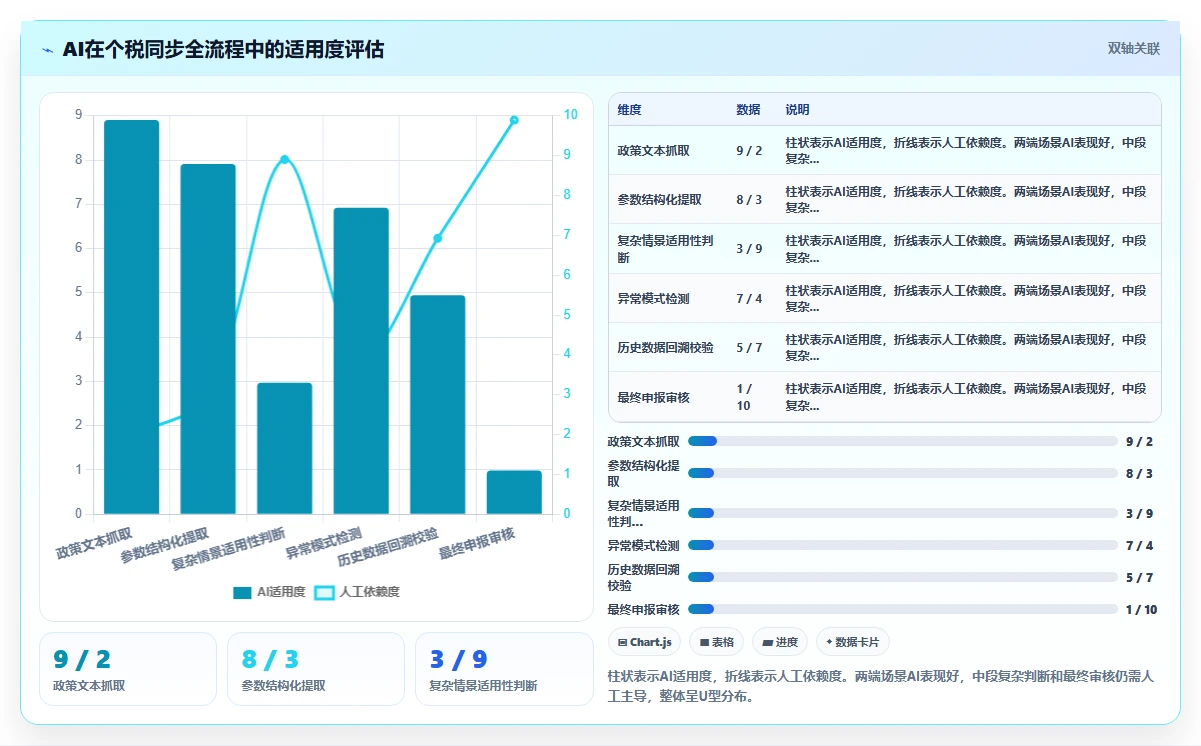Select the 历史数据回溯校验 table row cell

(x=667, y=347)
